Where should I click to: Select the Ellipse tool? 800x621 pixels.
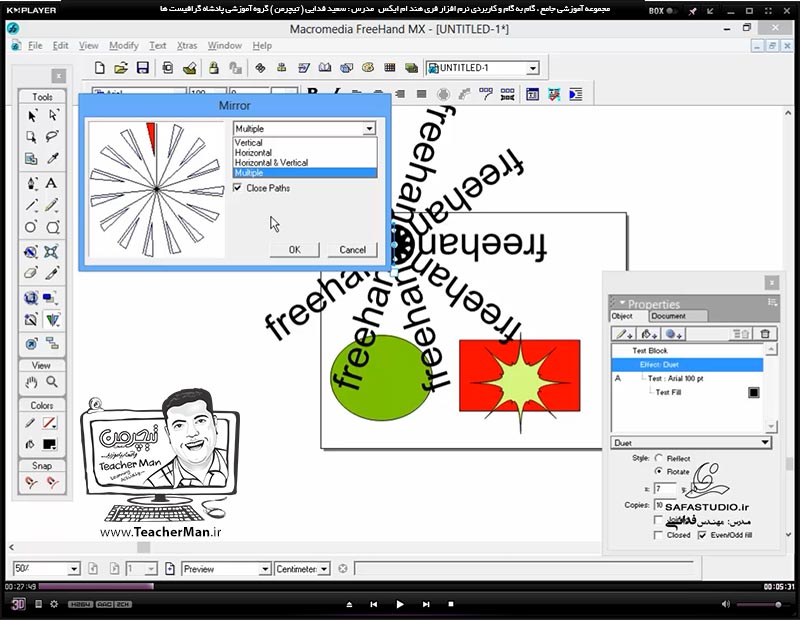tap(31, 227)
